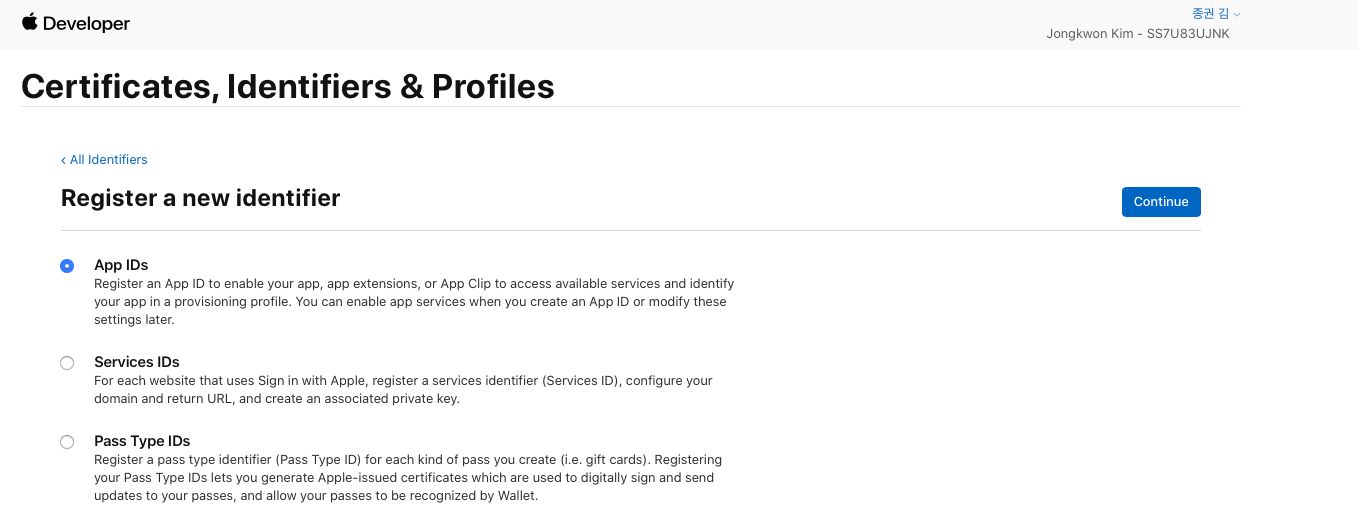Select the Services IDs radio button

(67, 363)
